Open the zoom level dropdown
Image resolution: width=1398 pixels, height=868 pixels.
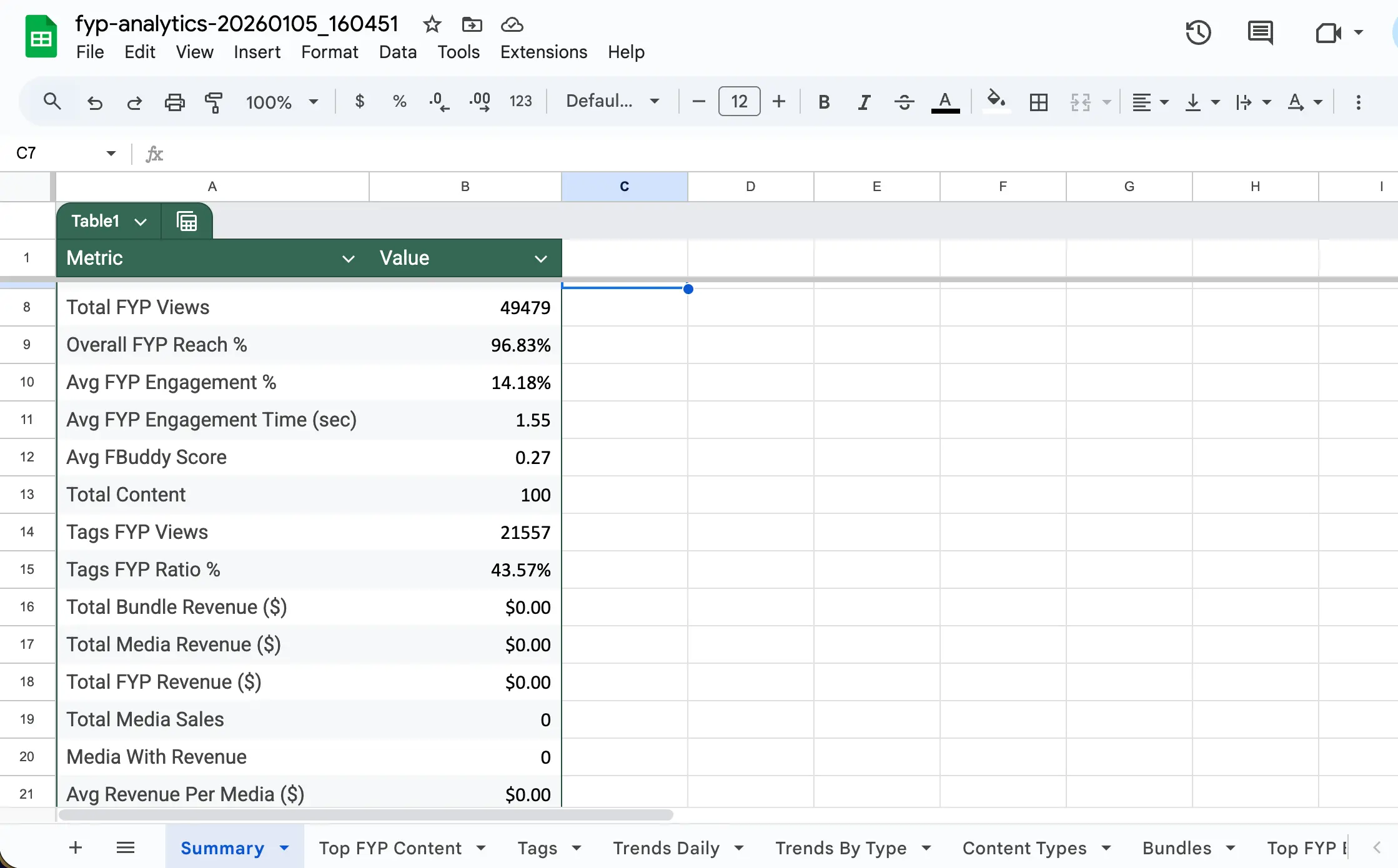tap(281, 101)
